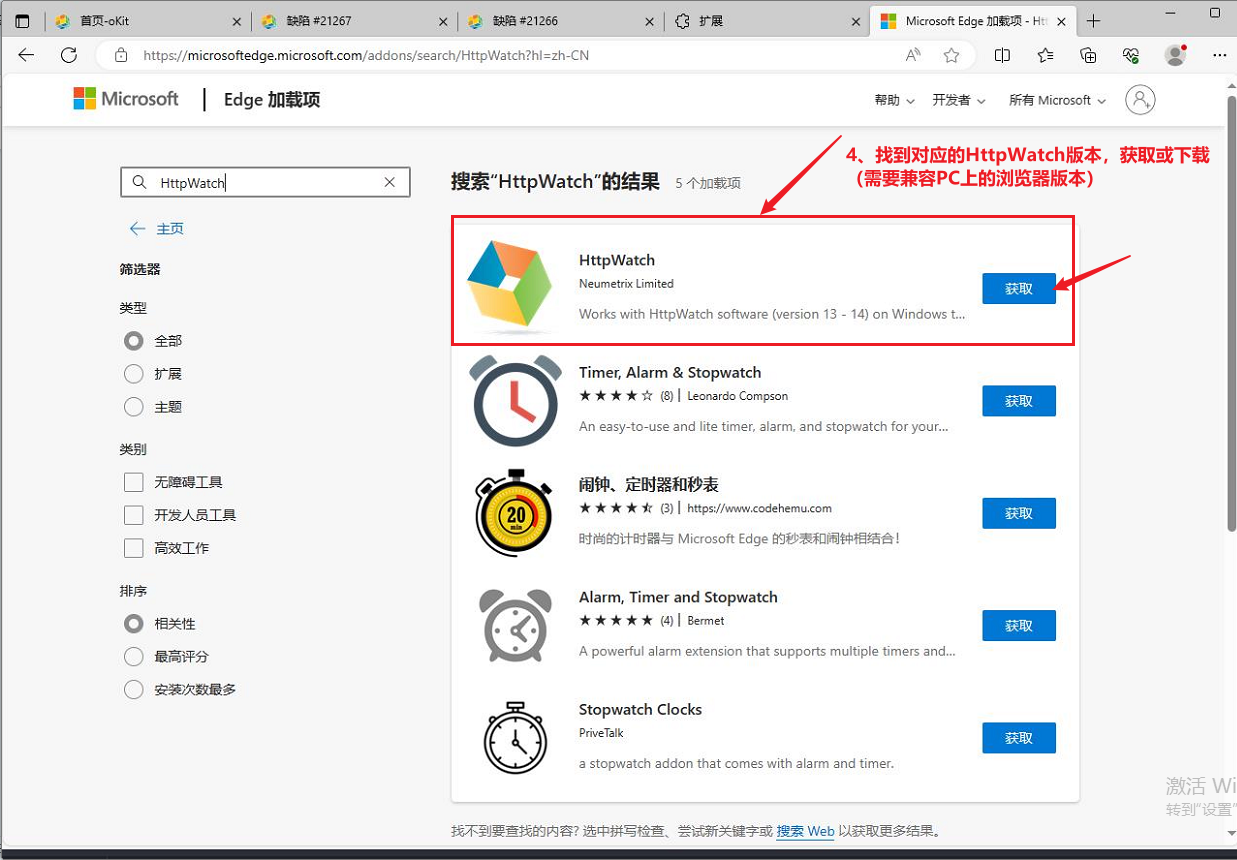
Task: Clear the HttpWatch search text
Action: (x=390, y=182)
